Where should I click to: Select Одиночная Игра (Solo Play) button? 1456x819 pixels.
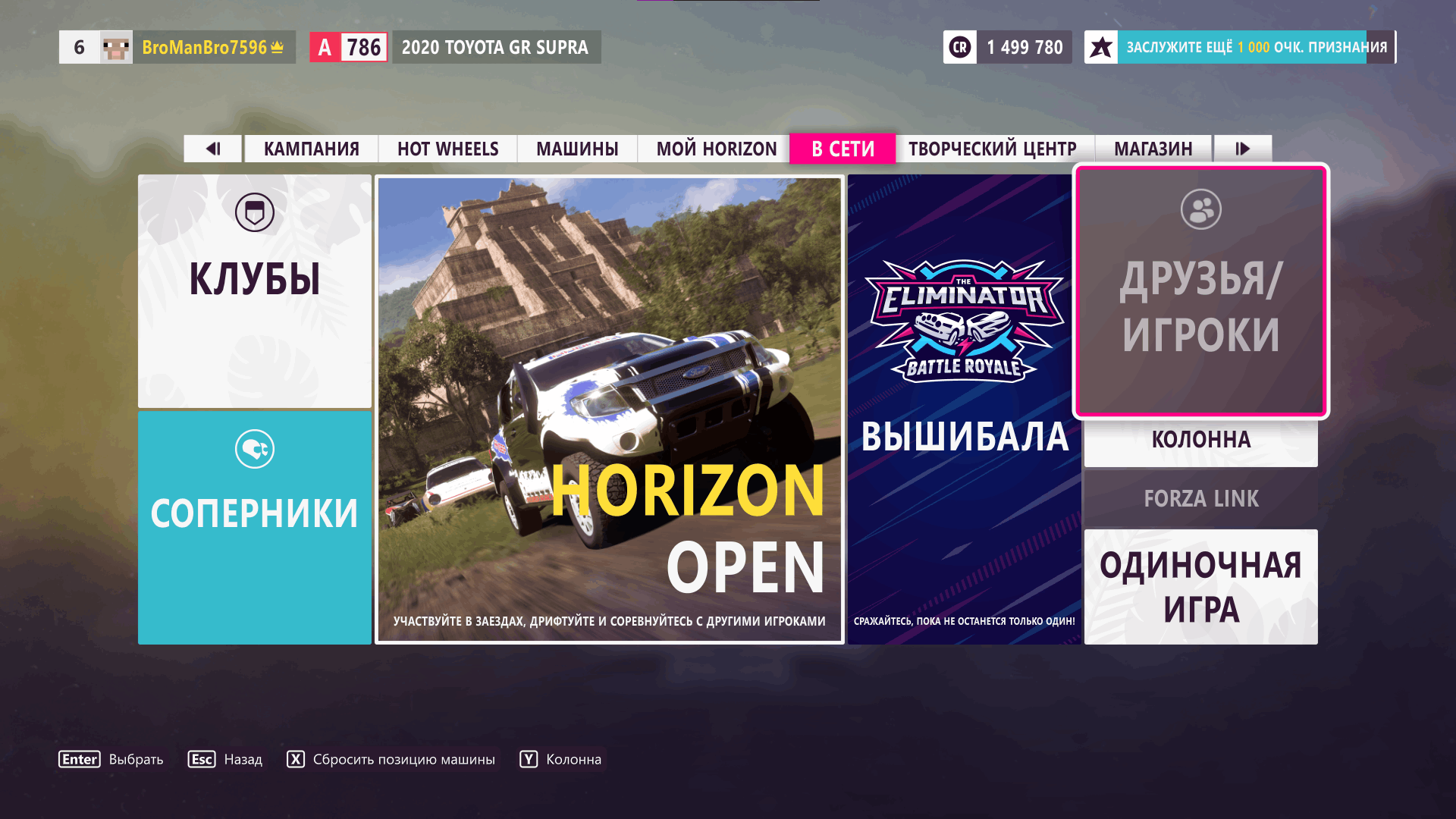point(1201,589)
